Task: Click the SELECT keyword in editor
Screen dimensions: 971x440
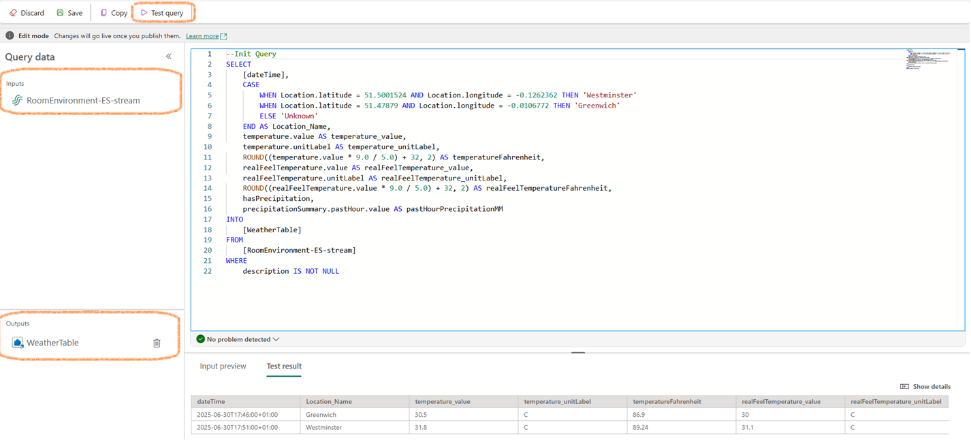Action: [x=237, y=64]
